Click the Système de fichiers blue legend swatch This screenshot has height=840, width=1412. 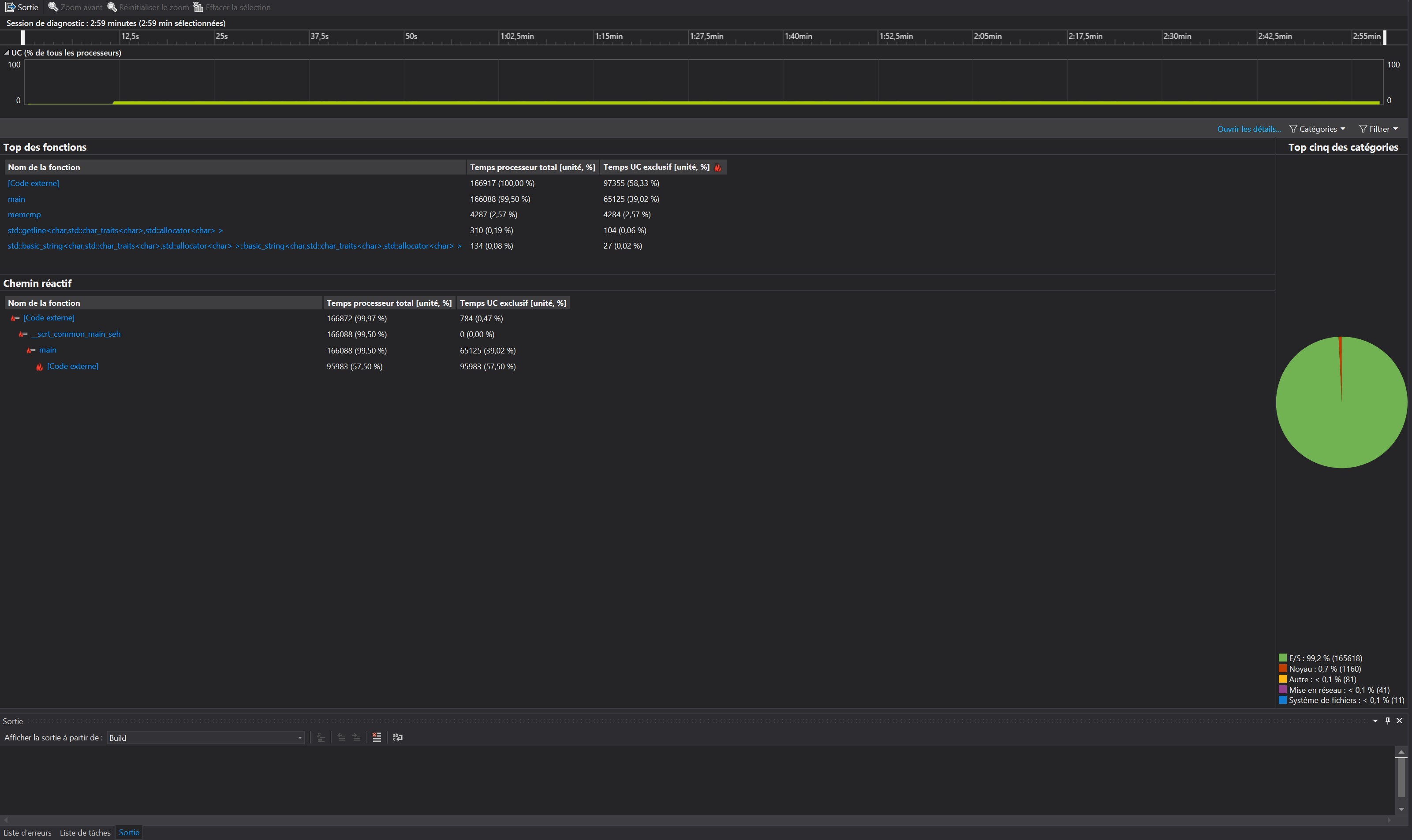(1282, 699)
